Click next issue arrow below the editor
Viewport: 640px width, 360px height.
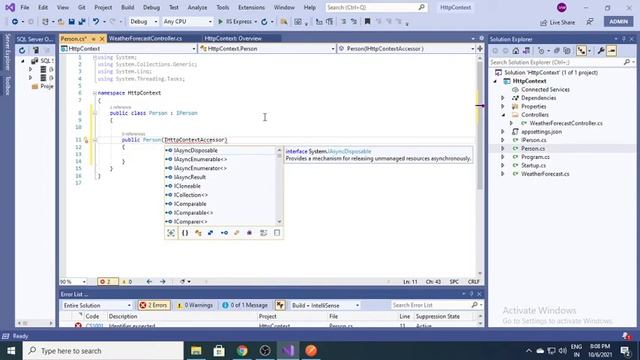point(162,282)
